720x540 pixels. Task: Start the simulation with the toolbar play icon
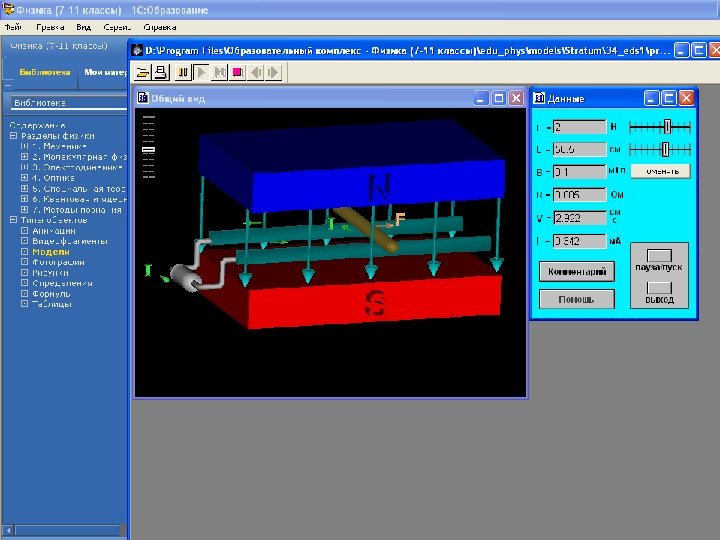[x=201, y=73]
